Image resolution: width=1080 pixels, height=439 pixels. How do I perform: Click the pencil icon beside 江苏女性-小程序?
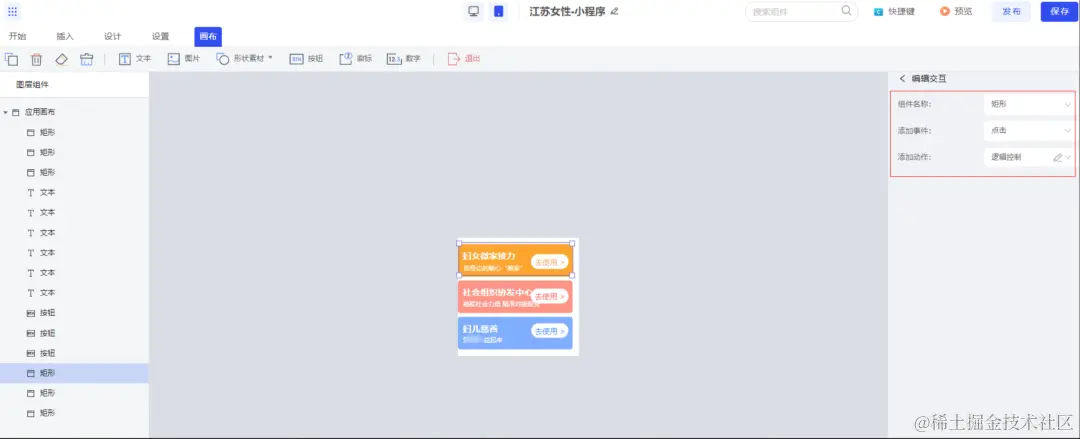(614, 12)
